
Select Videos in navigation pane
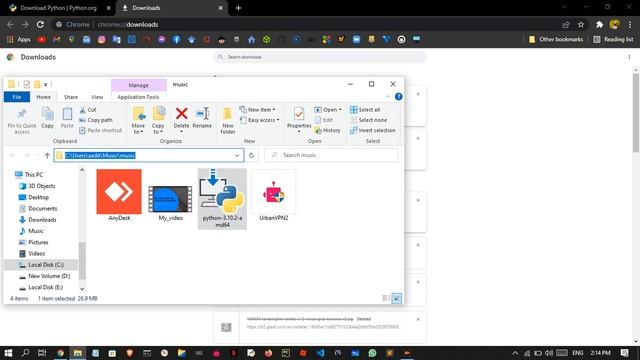(x=32, y=253)
